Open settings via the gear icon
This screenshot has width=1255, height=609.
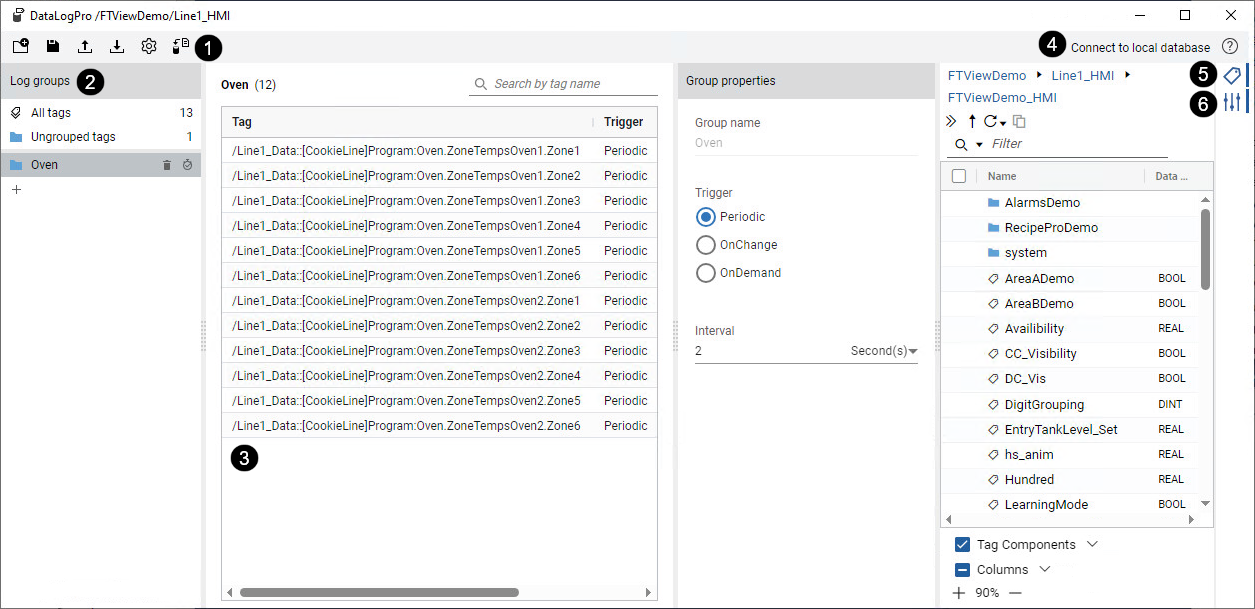149,46
